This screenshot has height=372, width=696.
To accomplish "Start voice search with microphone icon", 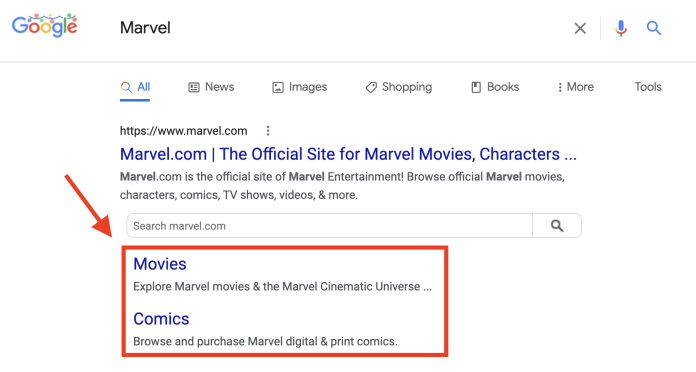I will [x=621, y=28].
